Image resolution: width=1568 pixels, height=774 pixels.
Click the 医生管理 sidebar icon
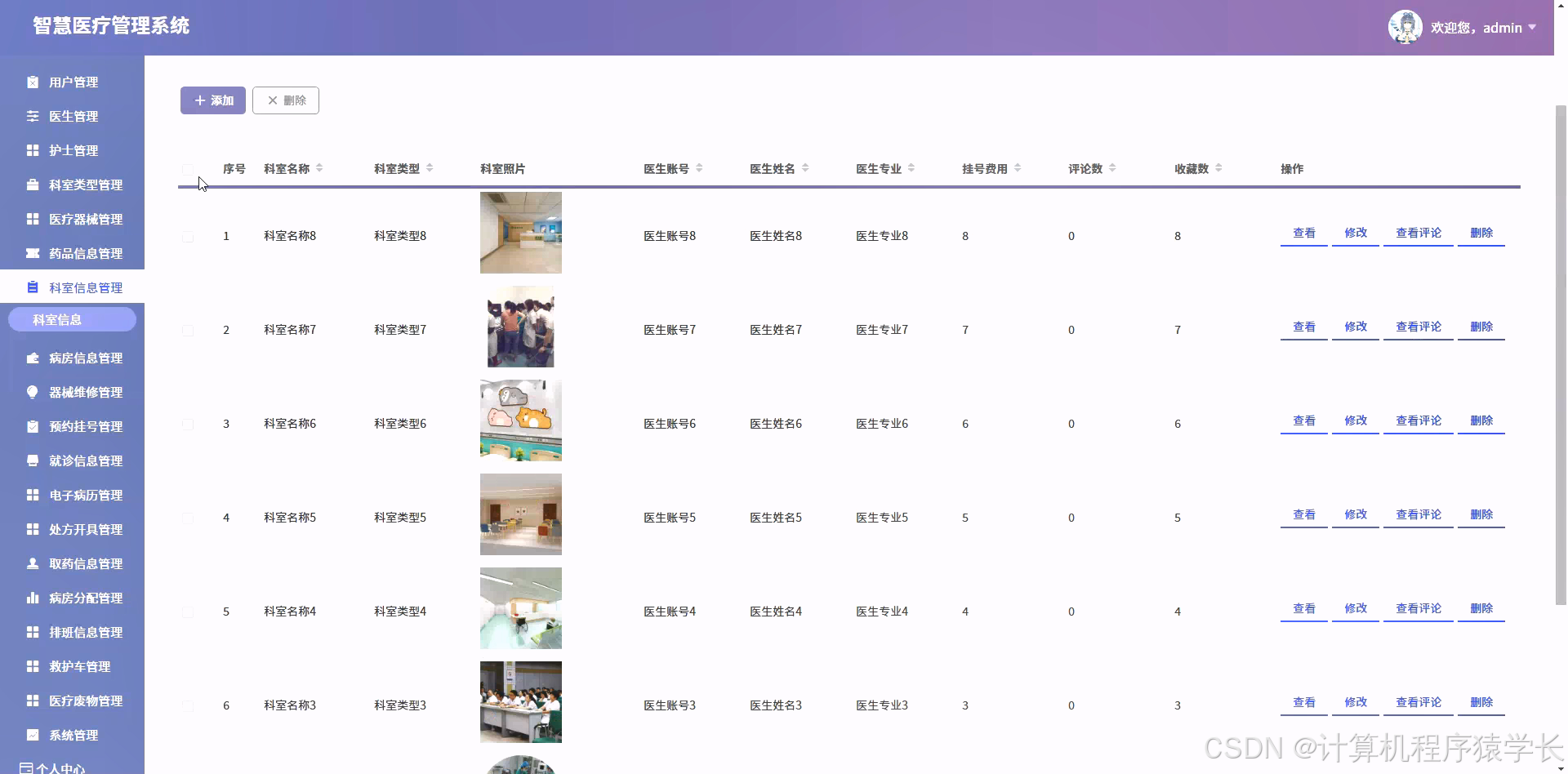(x=33, y=116)
